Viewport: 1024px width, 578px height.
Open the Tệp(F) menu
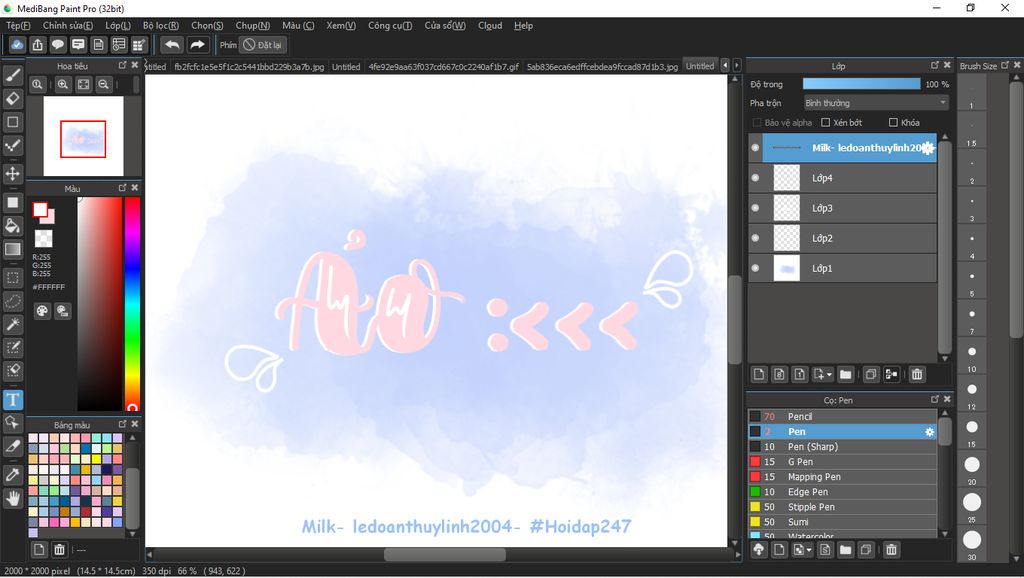point(18,25)
